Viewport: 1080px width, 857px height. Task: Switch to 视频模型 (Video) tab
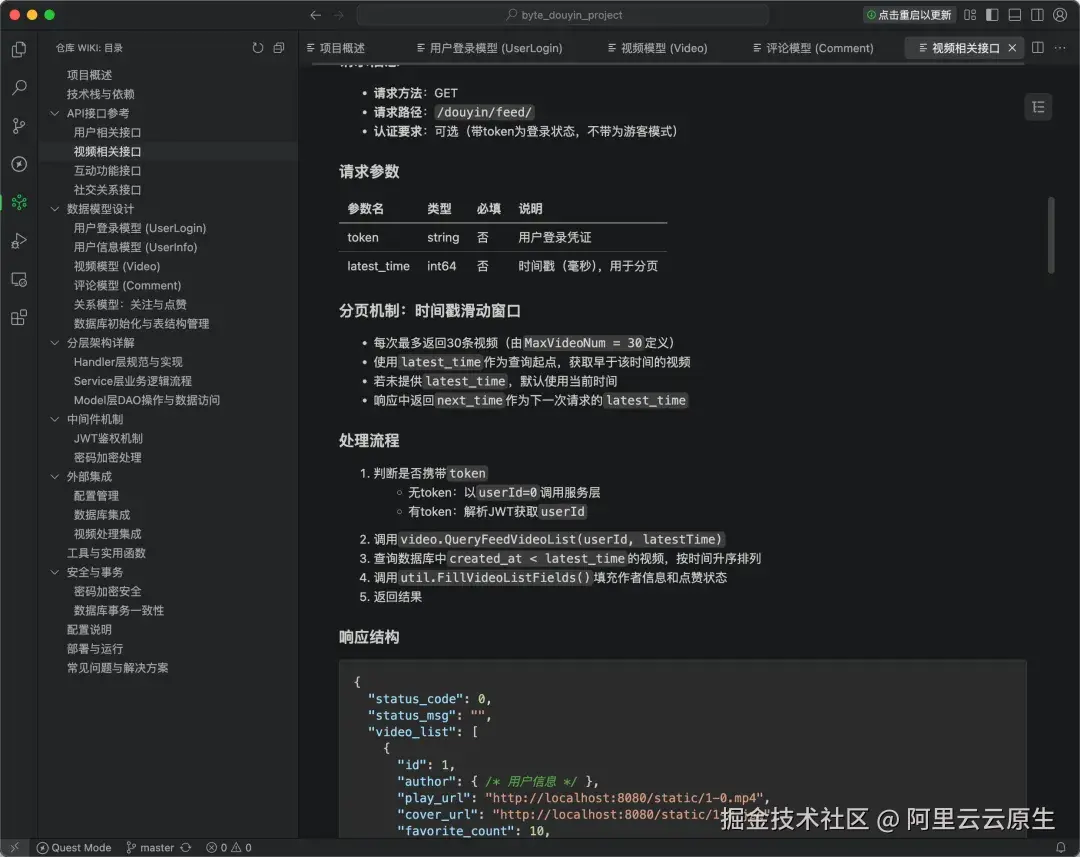pos(658,48)
